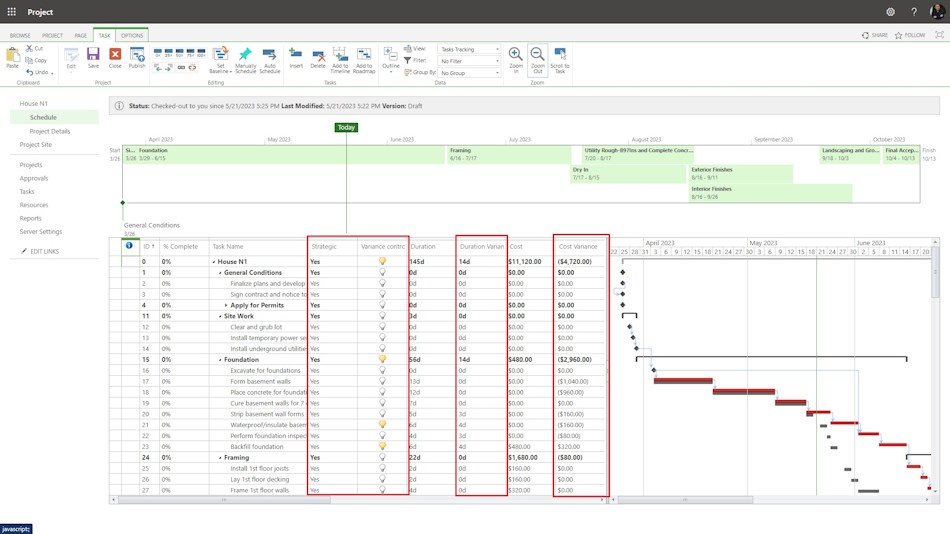Image resolution: width=950 pixels, height=534 pixels.
Task: Open Server Settings from the sidebar
Action: click(41, 232)
